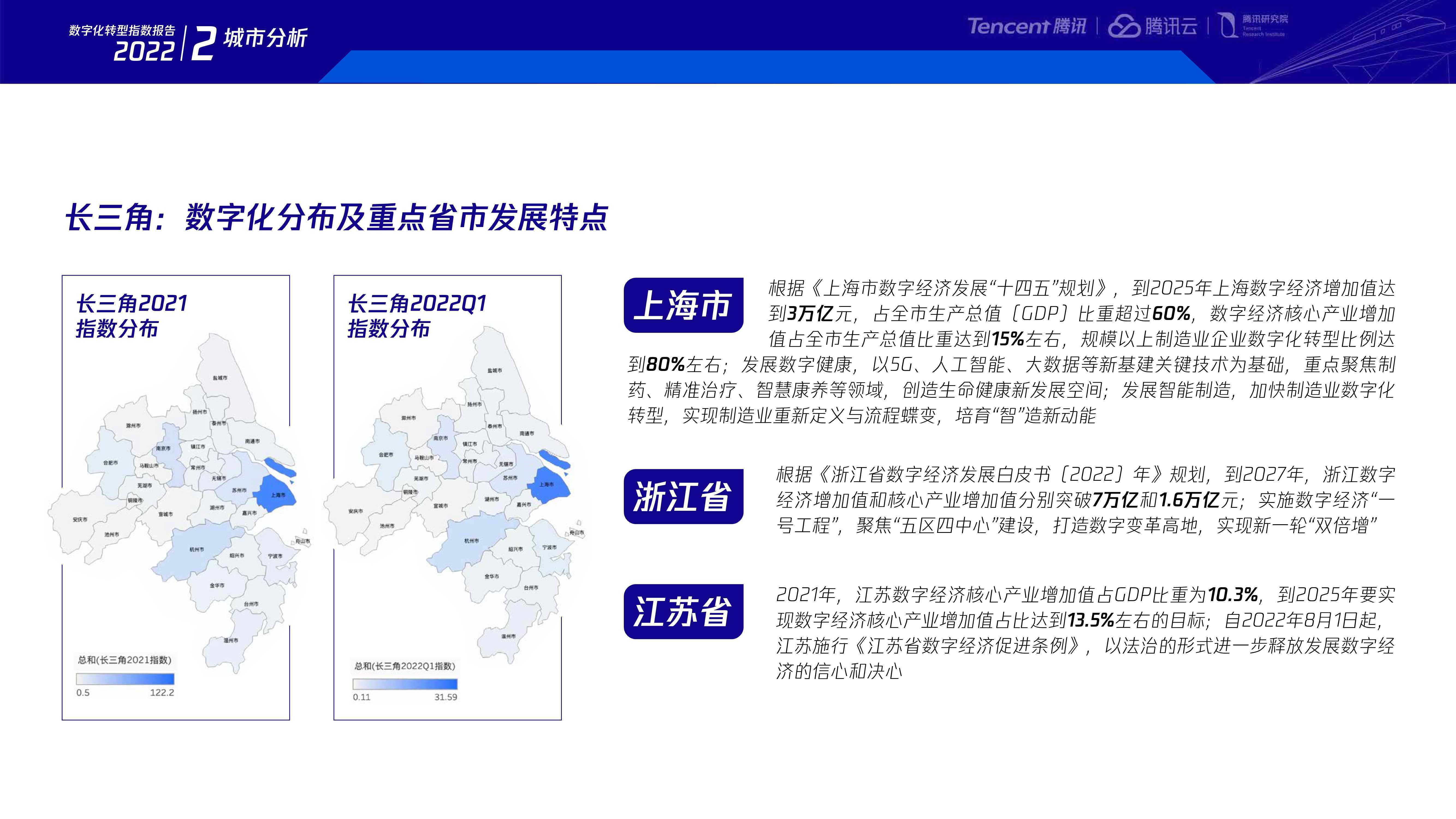Click the bold 1.6万亿 figure in Zhejiang paragraph
The image size is (1456, 819).
(1189, 500)
